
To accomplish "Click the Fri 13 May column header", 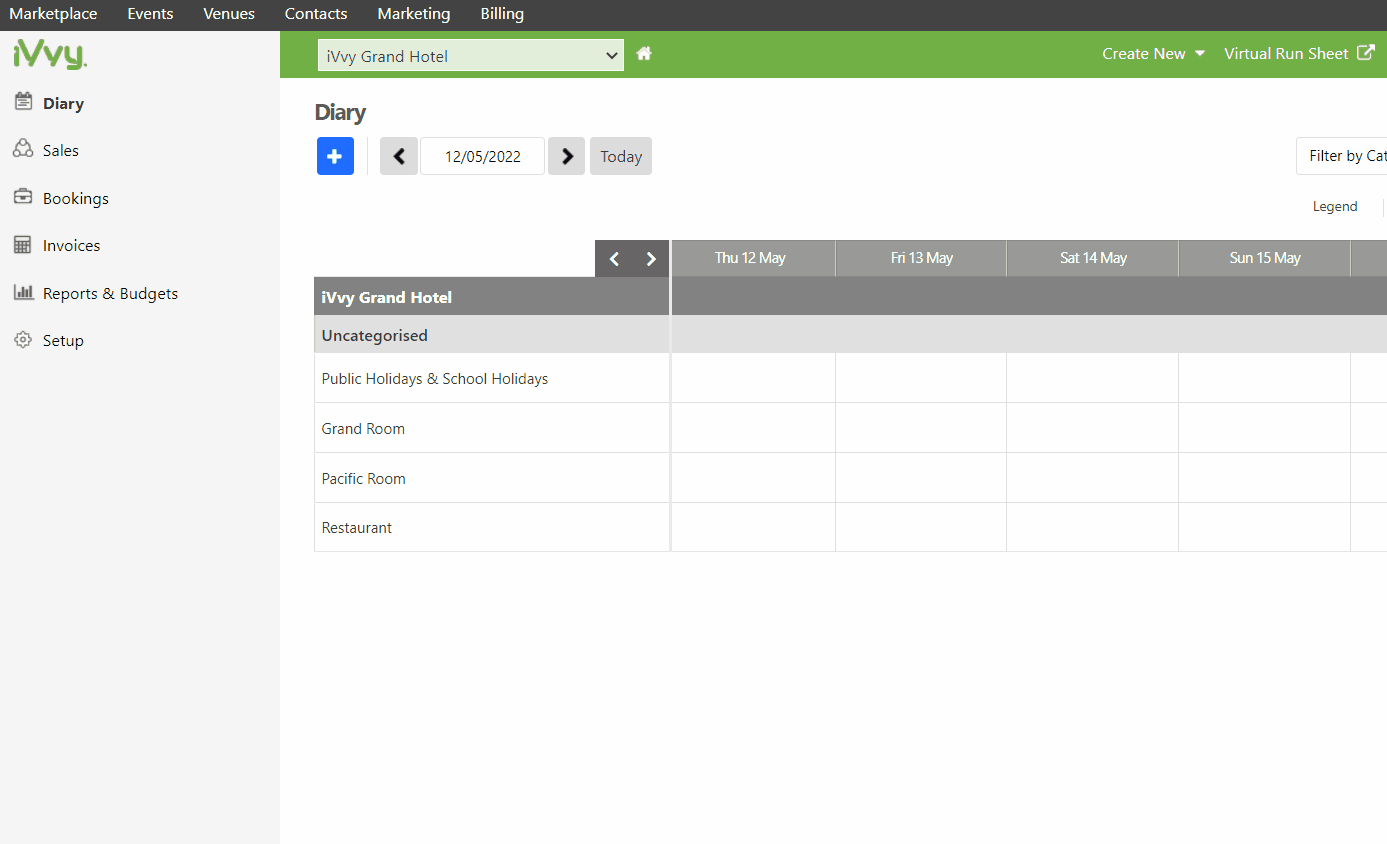I will coord(922,258).
